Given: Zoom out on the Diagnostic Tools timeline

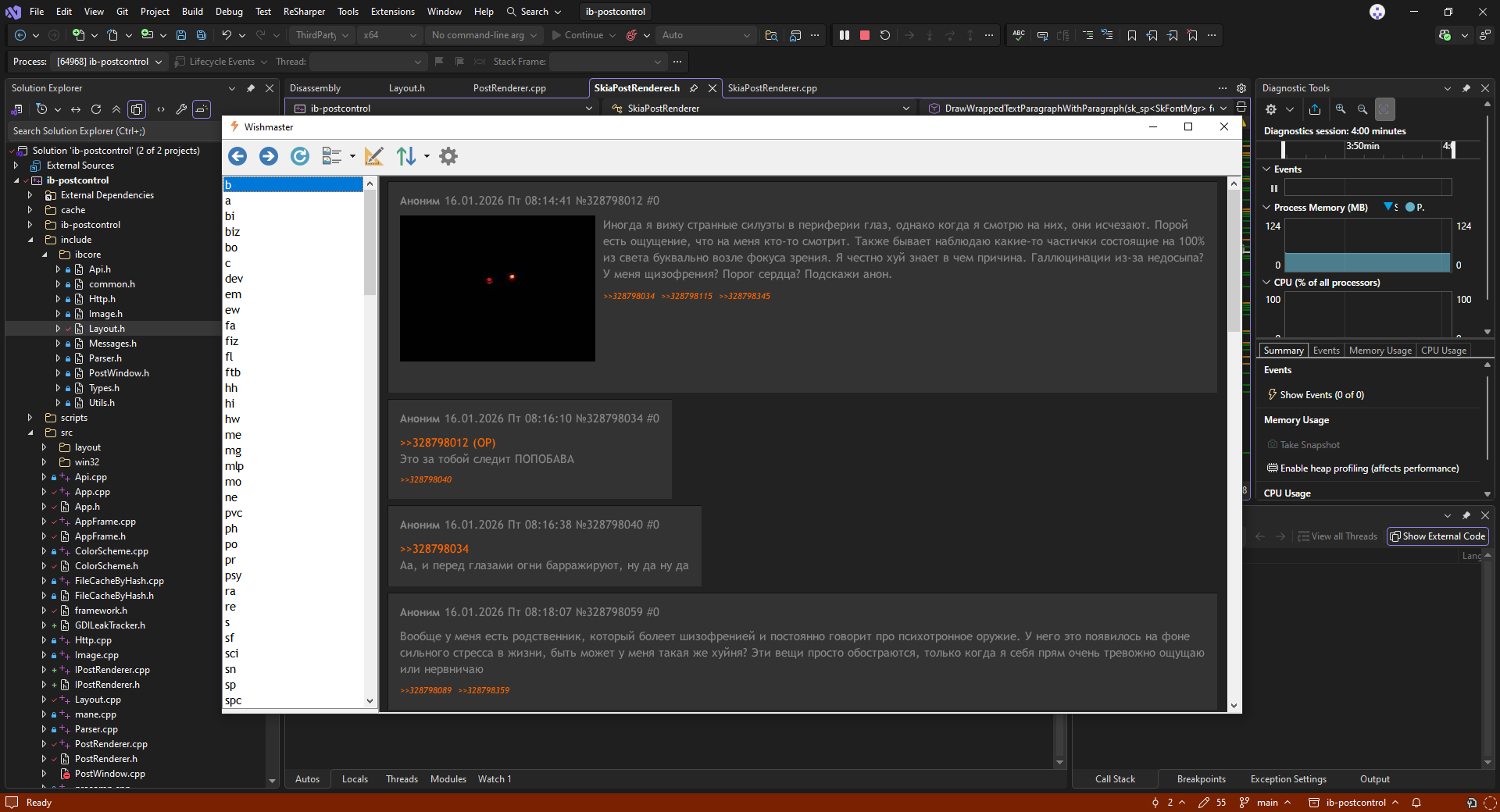Looking at the screenshot, I should point(1362,109).
